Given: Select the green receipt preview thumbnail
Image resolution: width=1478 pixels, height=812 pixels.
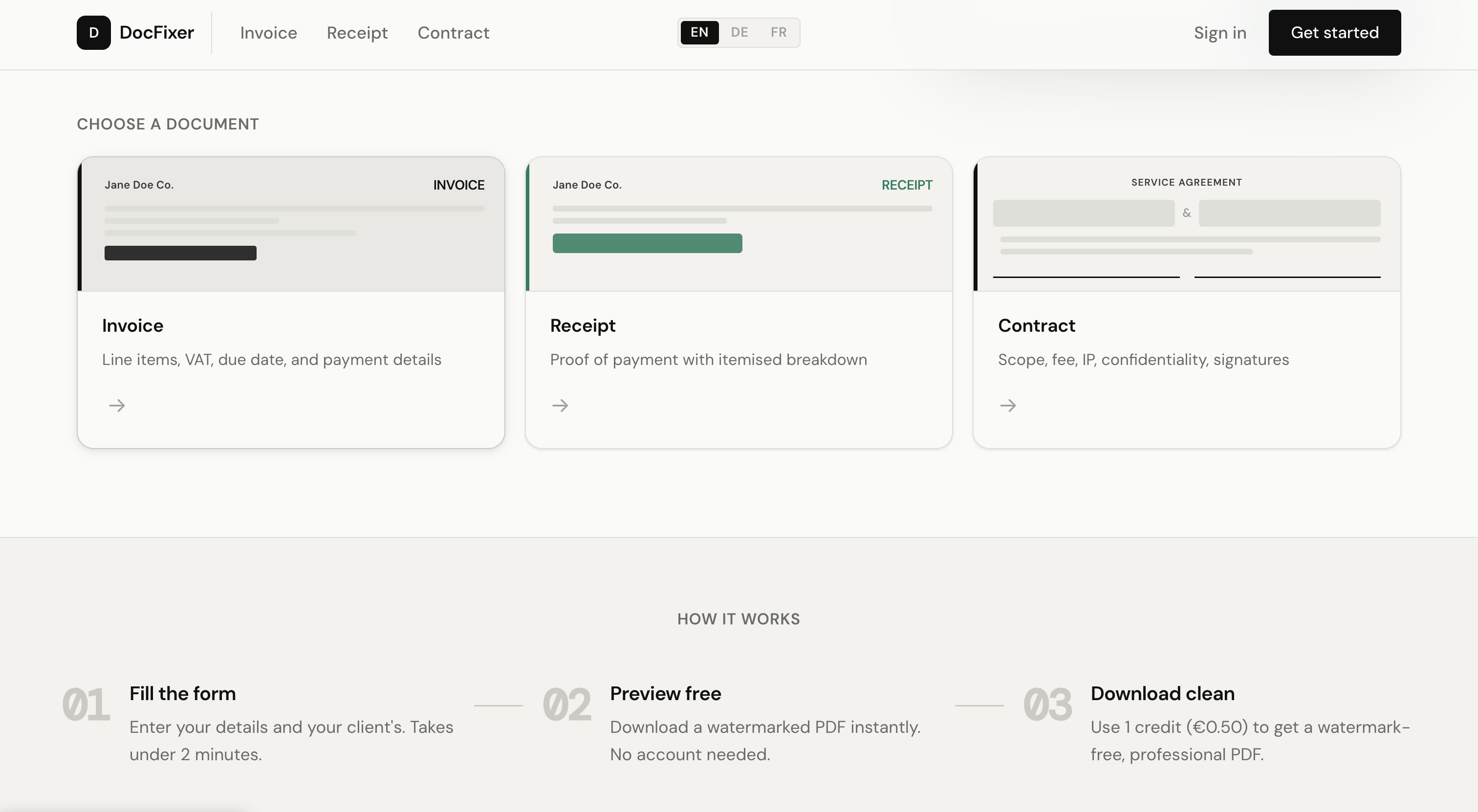Looking at the screenshot, I should click(739, 224).
